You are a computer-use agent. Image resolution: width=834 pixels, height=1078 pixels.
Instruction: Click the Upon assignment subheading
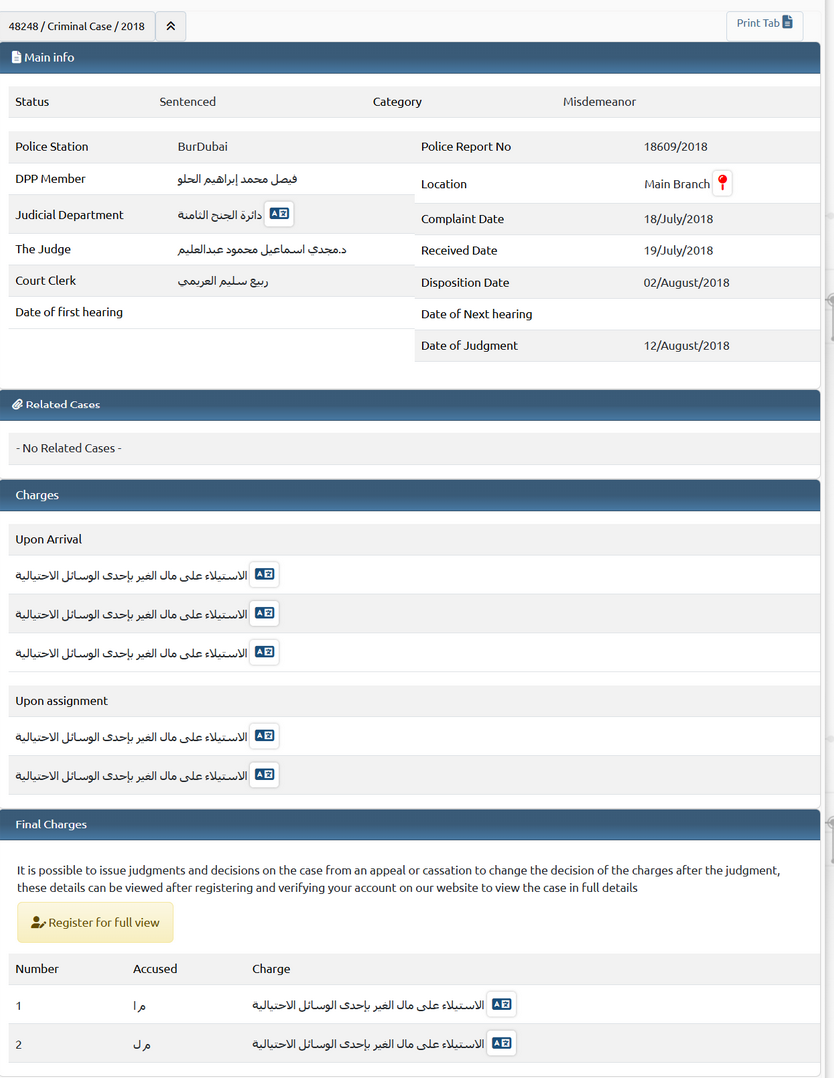pyautogui.click(x=61, y=701)
